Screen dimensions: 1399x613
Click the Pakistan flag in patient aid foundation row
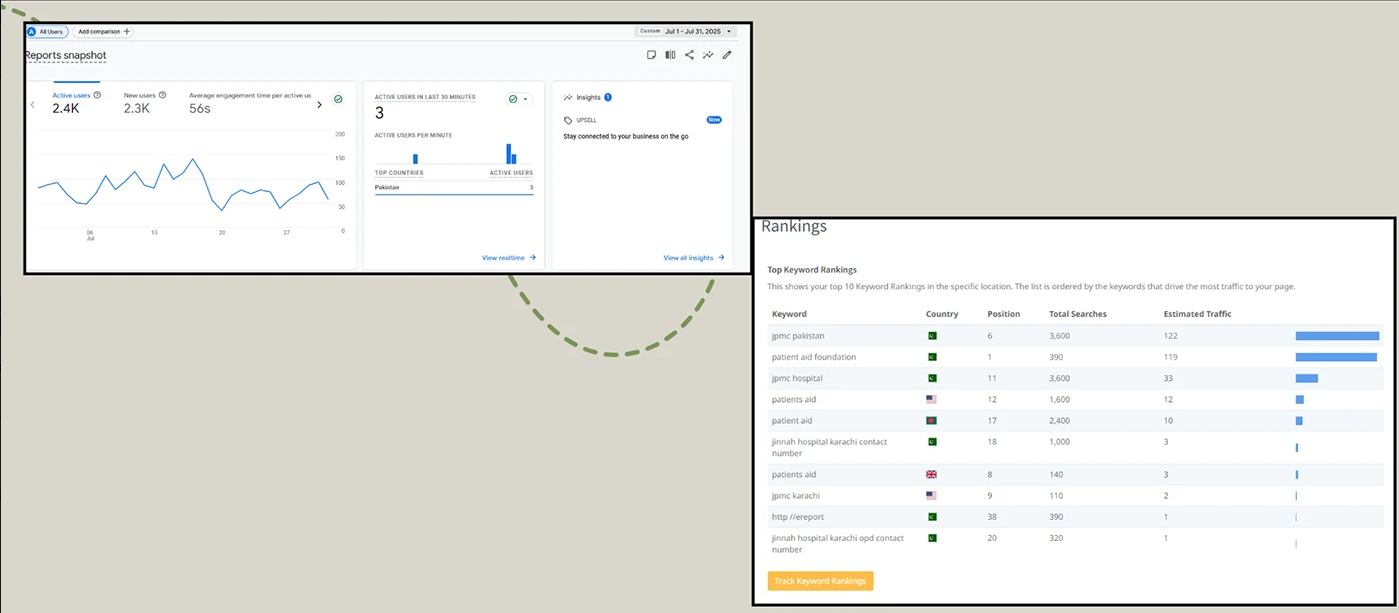[x=932, y=357]
